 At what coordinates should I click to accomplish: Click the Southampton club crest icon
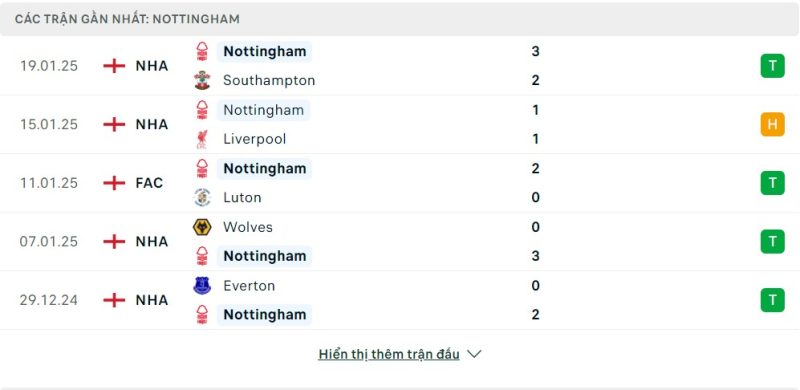[x=202, y=81]
